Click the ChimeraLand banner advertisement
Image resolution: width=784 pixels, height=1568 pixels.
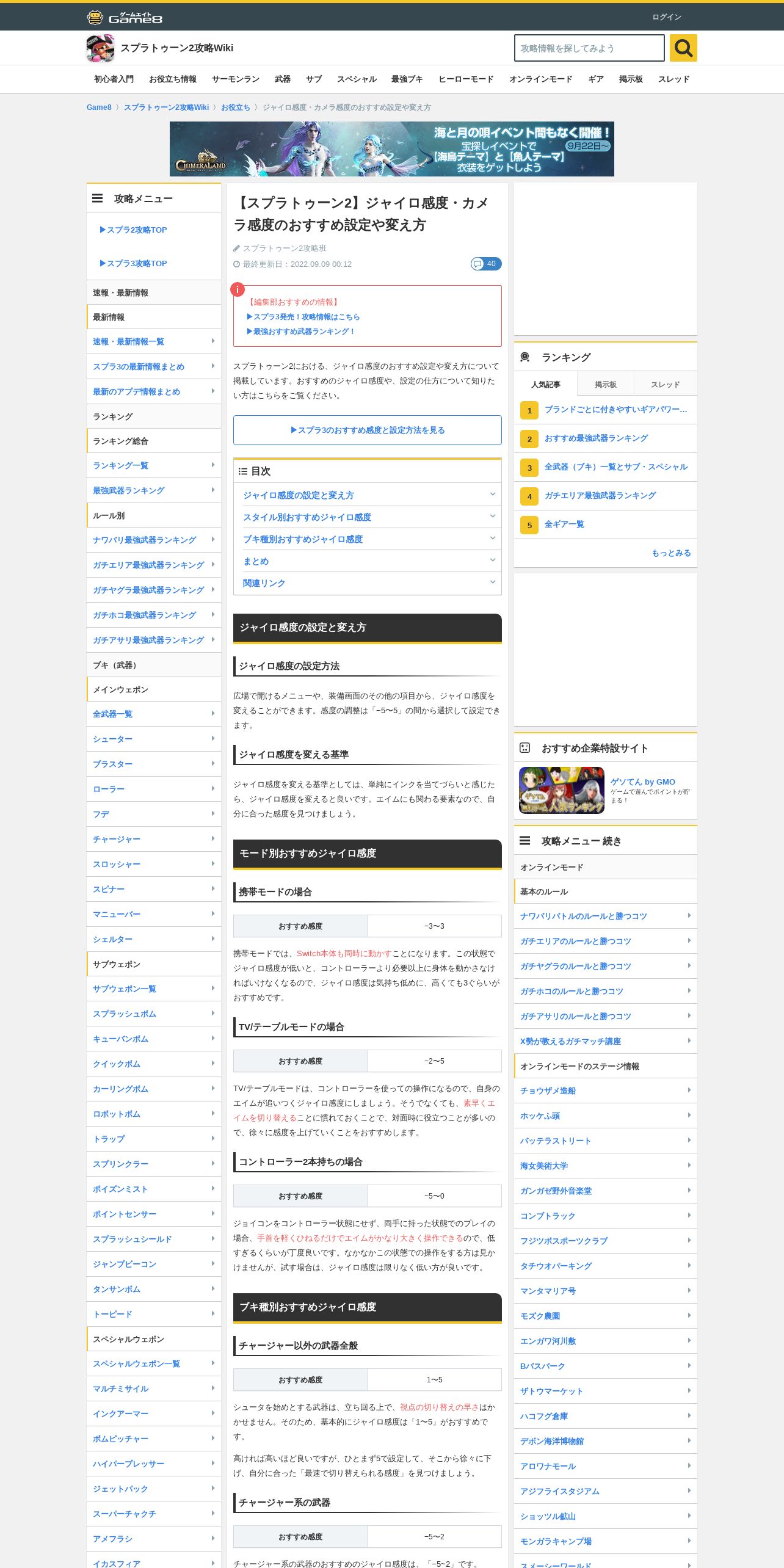tap(392, 149)
